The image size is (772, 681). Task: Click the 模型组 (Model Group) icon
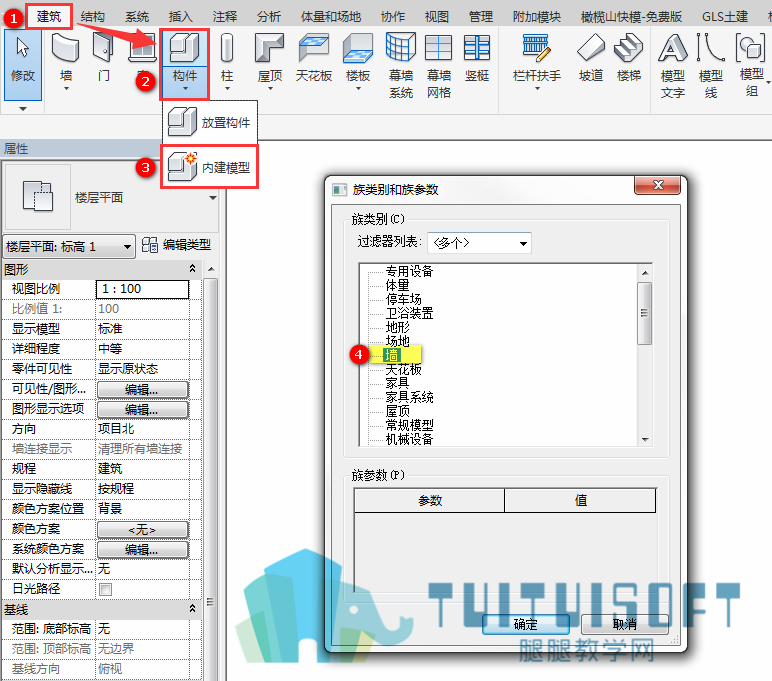tap(750, 48)
